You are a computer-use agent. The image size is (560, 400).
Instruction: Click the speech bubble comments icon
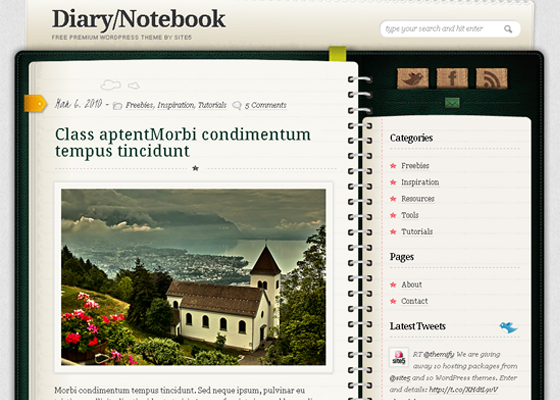[237, 105]
